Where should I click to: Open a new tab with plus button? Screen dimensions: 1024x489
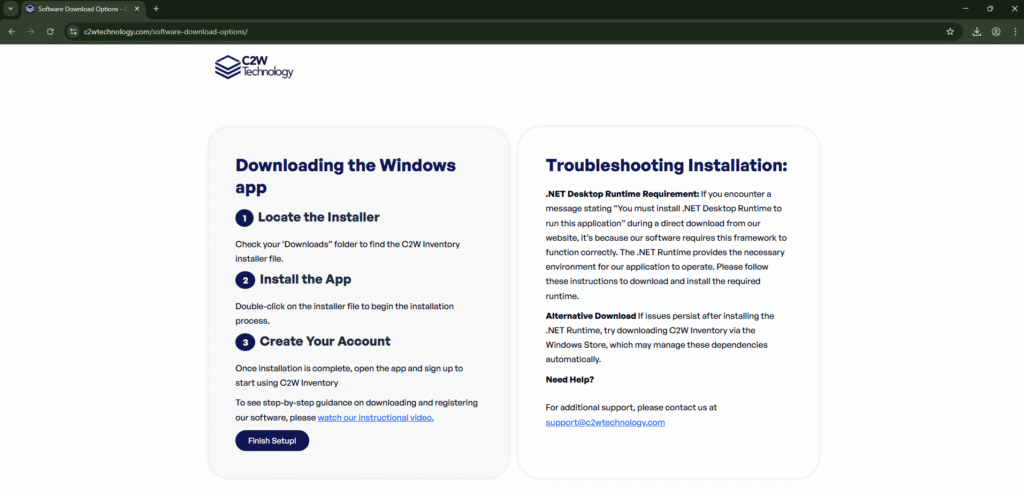(156, 9)
